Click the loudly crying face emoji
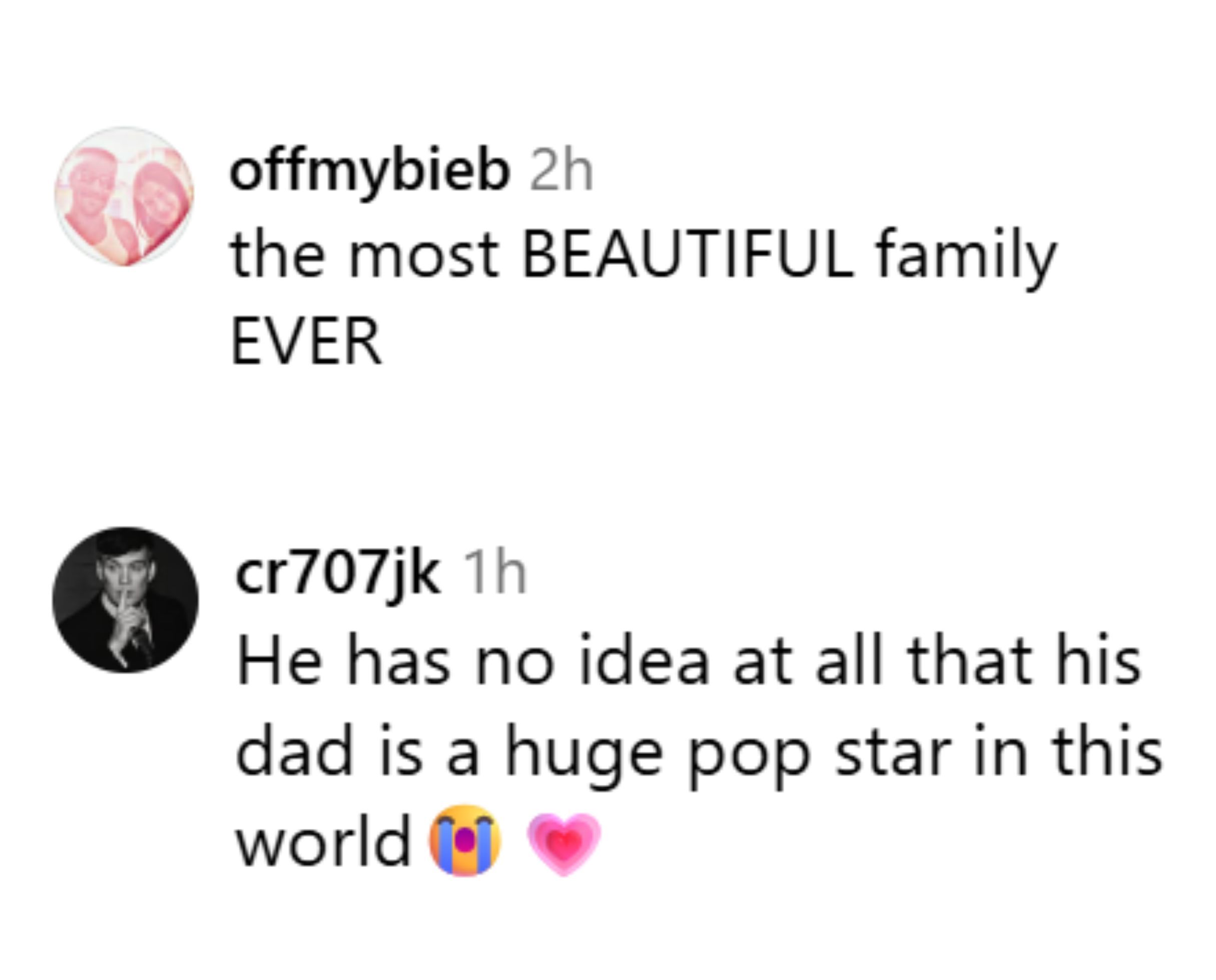The height and width of the screenshot is (980, 1216). click(464, 840)
